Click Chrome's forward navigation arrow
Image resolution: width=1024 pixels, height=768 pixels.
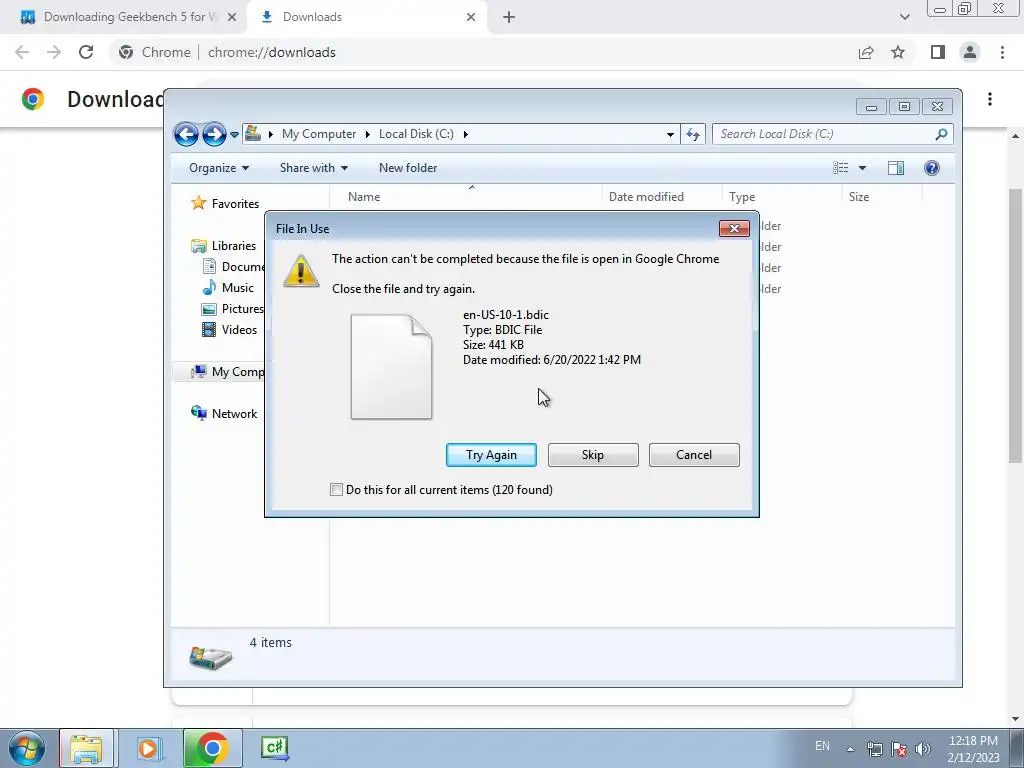[54, 52]
